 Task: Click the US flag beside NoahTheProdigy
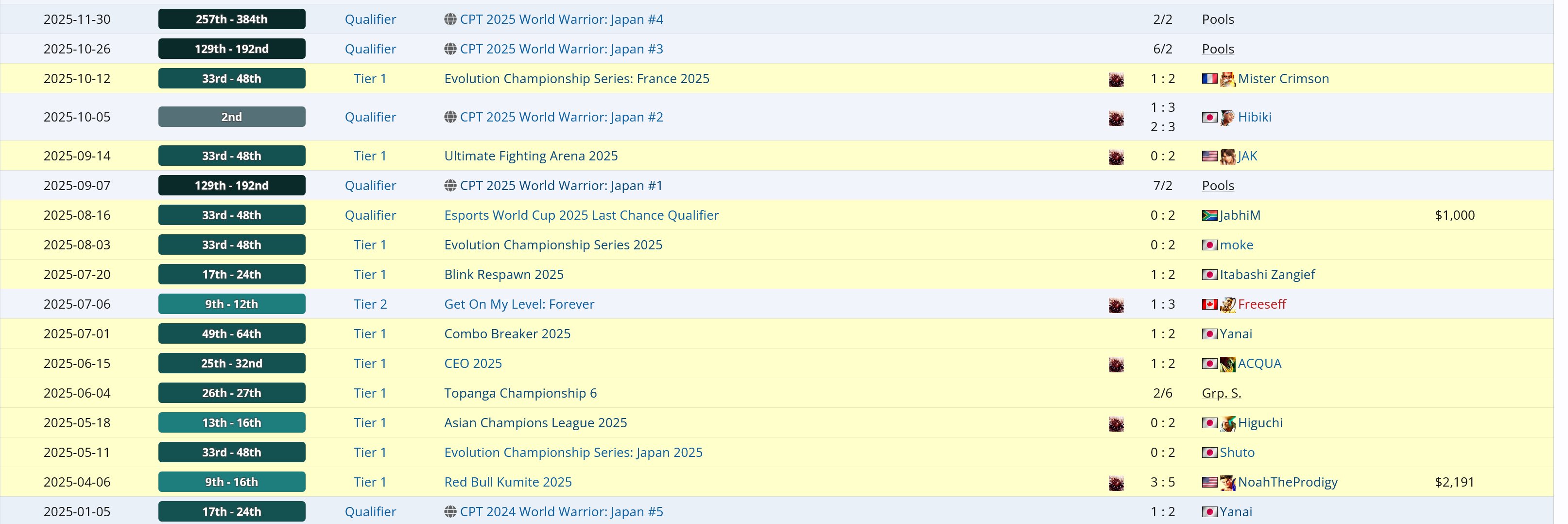point(1209,483)
